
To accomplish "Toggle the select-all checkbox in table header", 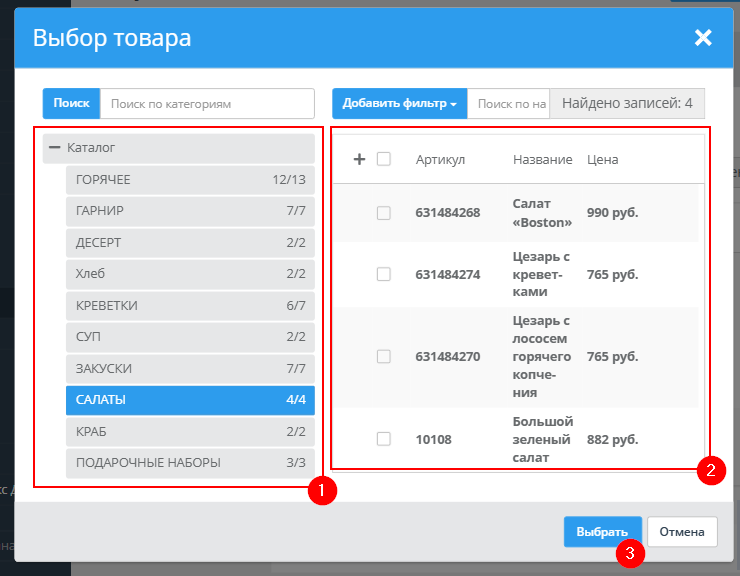I will [384, 159].
